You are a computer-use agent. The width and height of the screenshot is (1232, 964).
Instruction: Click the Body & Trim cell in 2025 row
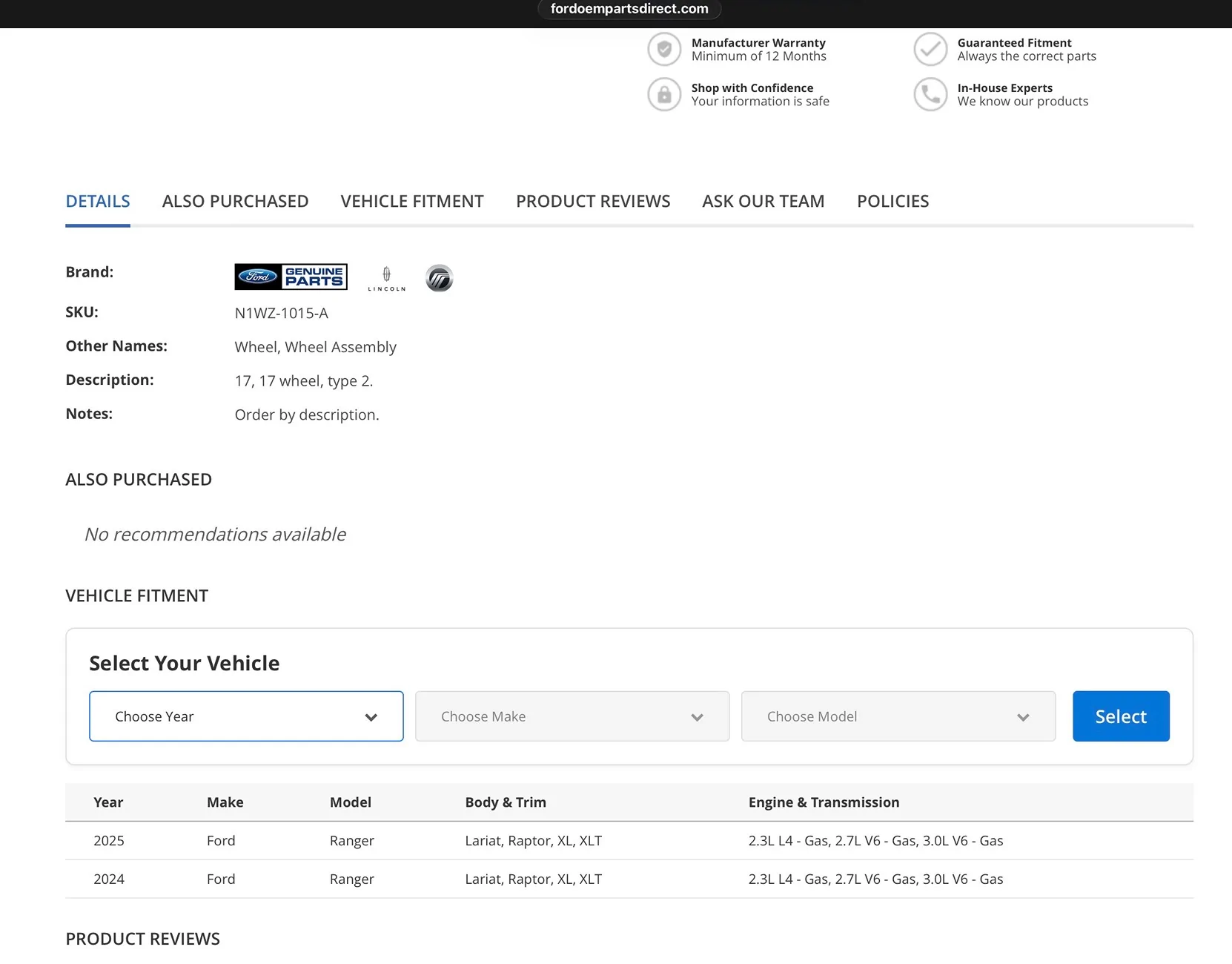click(534, 840)
